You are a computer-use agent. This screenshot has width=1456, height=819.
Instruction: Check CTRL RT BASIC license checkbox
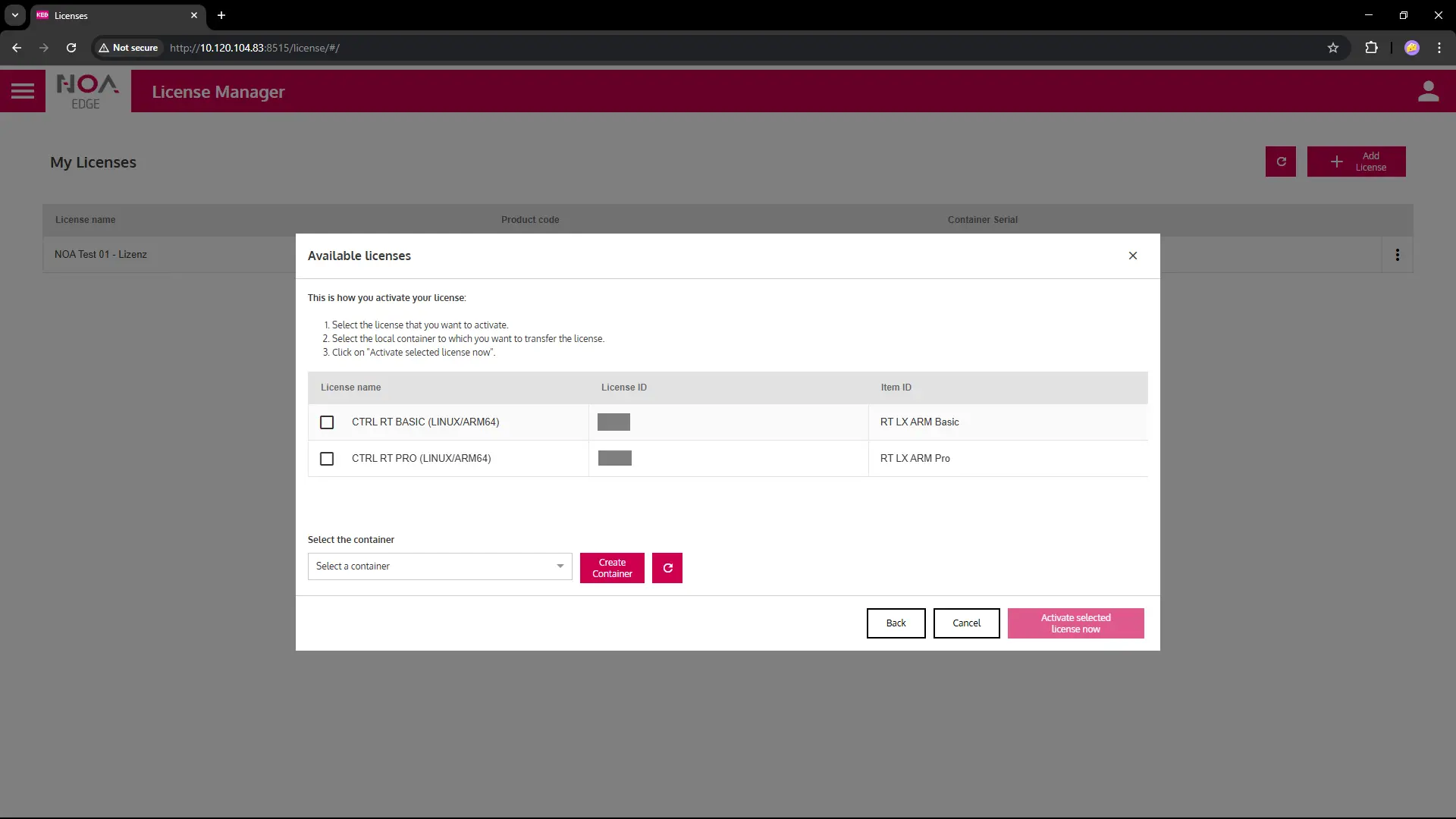click(327, 422)
